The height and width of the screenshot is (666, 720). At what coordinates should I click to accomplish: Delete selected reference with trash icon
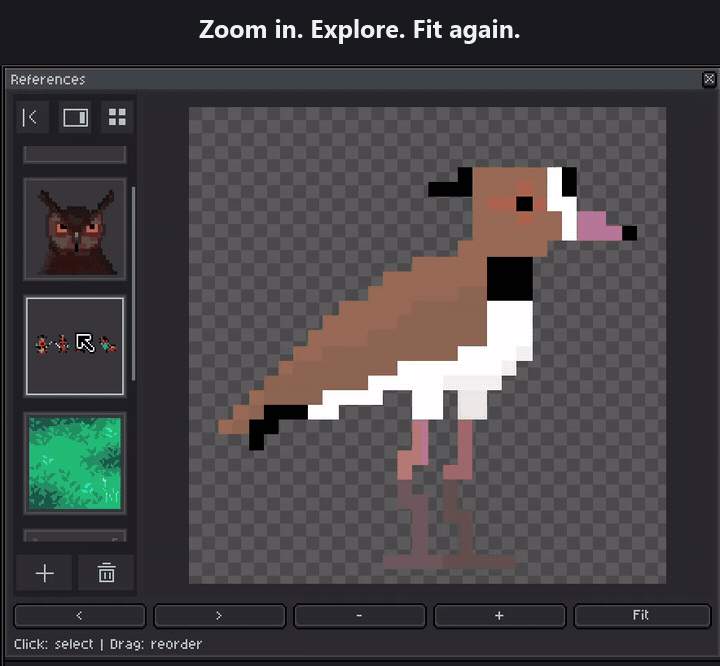click(106, 573)
